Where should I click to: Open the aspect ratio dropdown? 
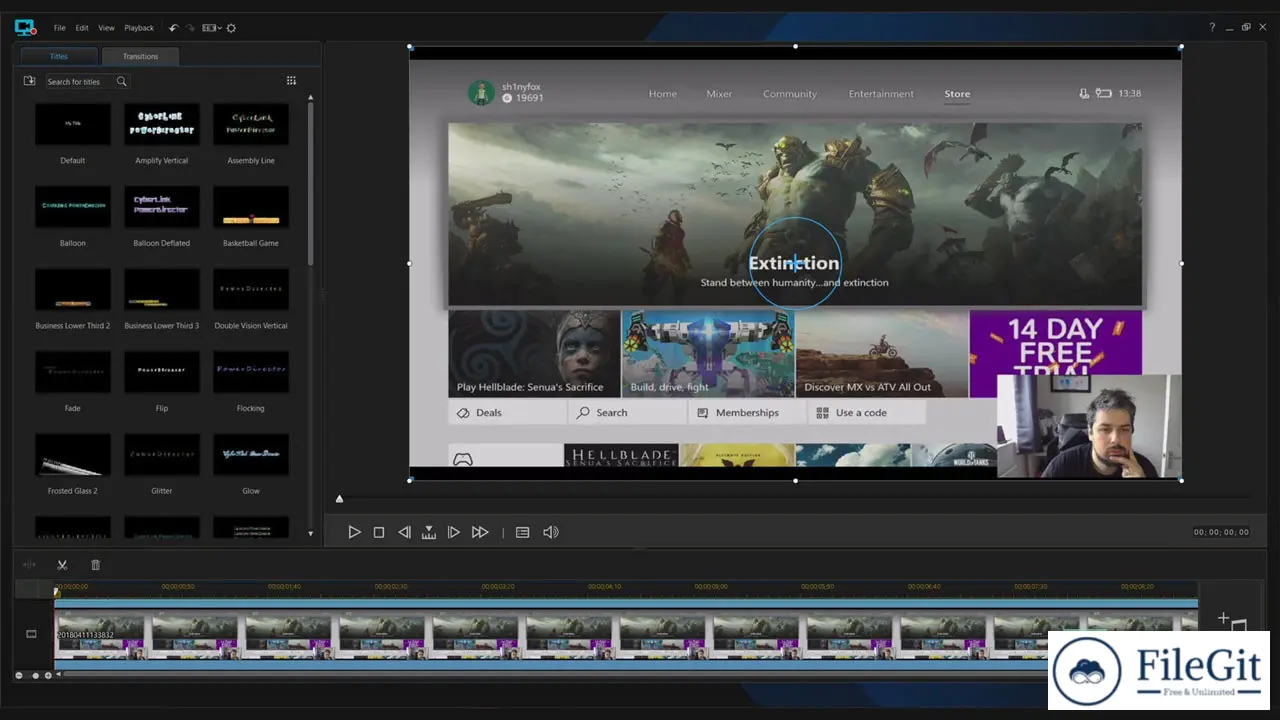tap(211, 28)
